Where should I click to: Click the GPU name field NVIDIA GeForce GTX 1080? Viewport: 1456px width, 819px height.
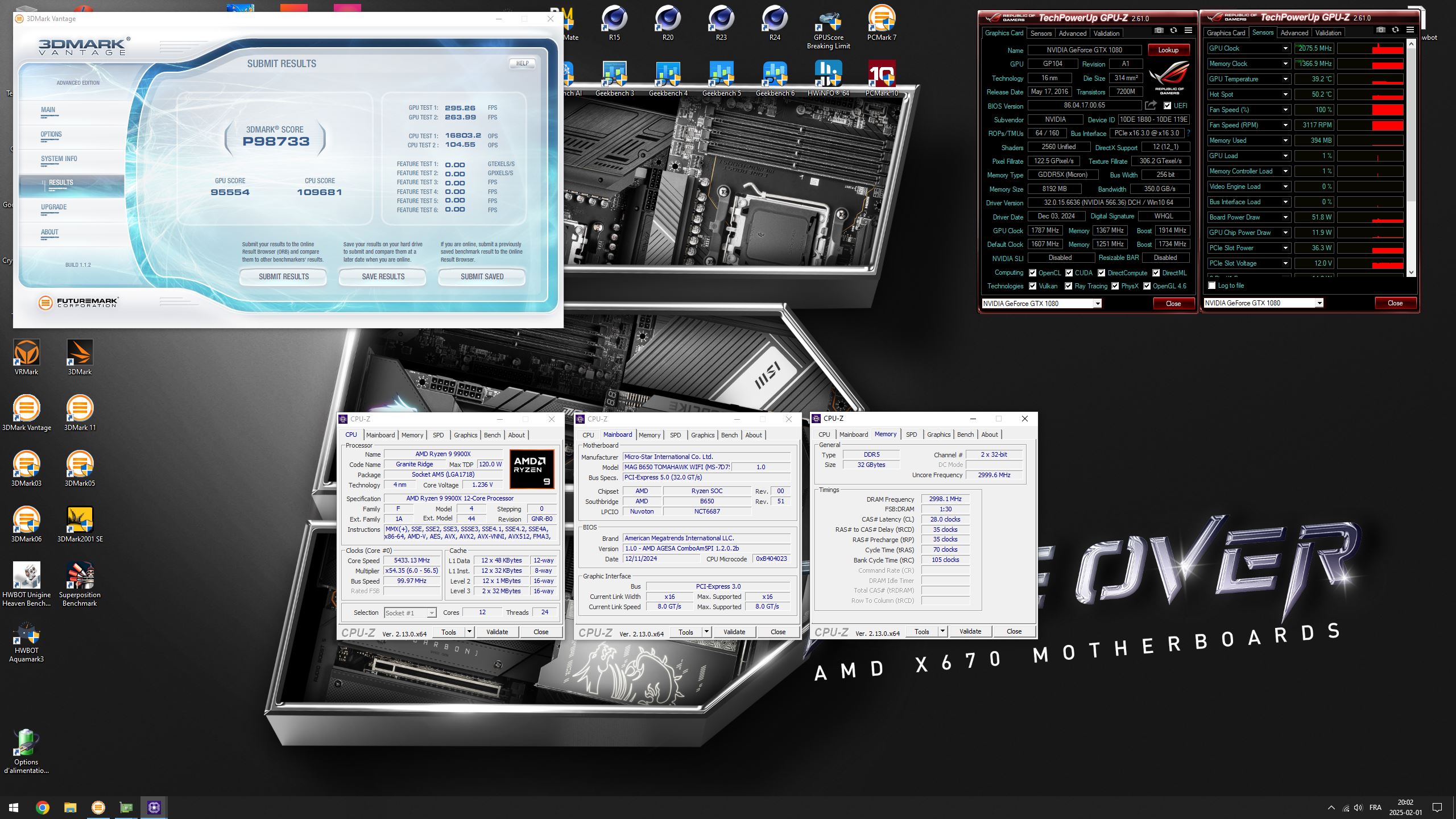pos(1084,50)
